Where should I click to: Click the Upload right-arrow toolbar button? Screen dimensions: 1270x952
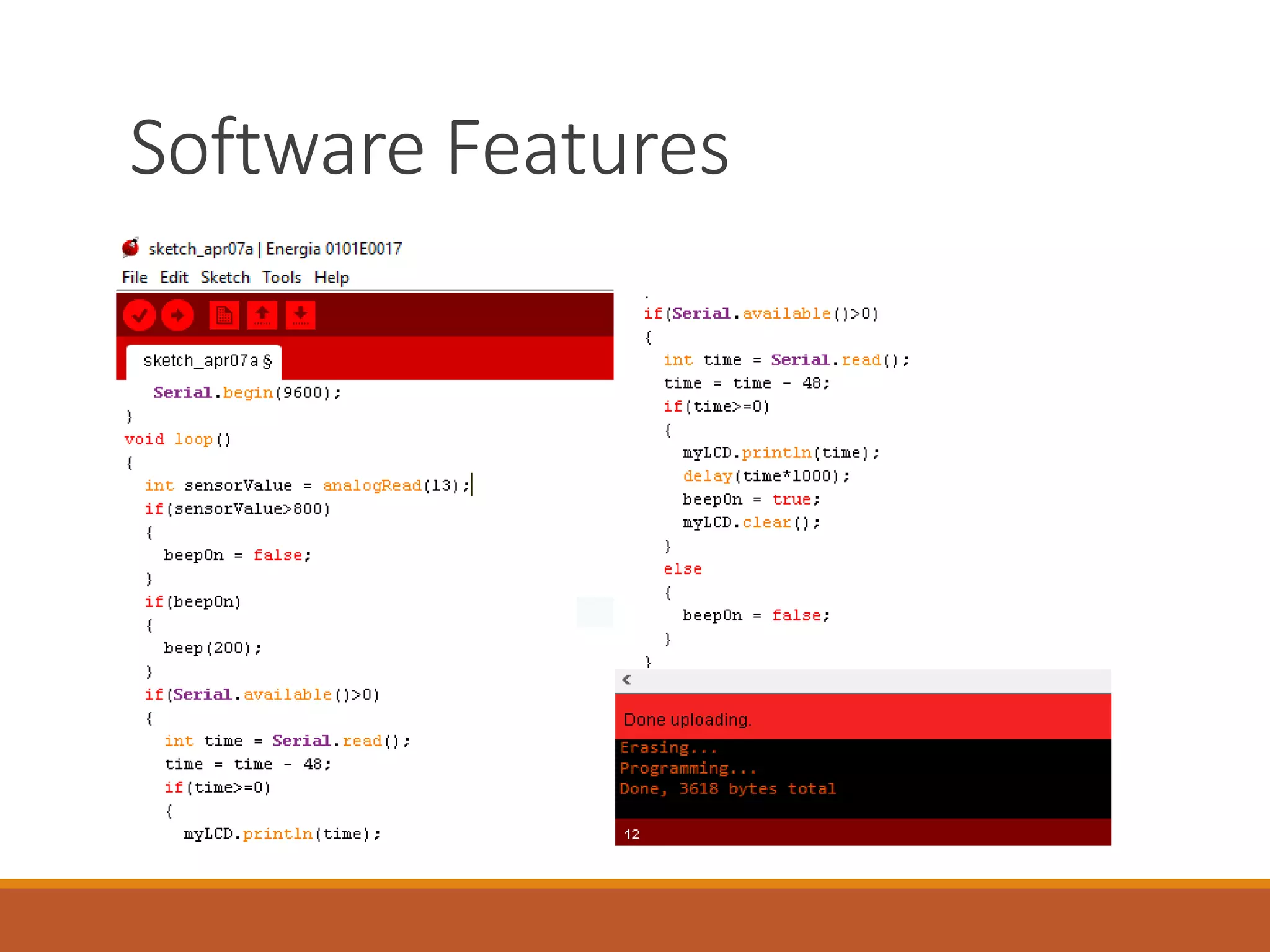pos(178,315)
